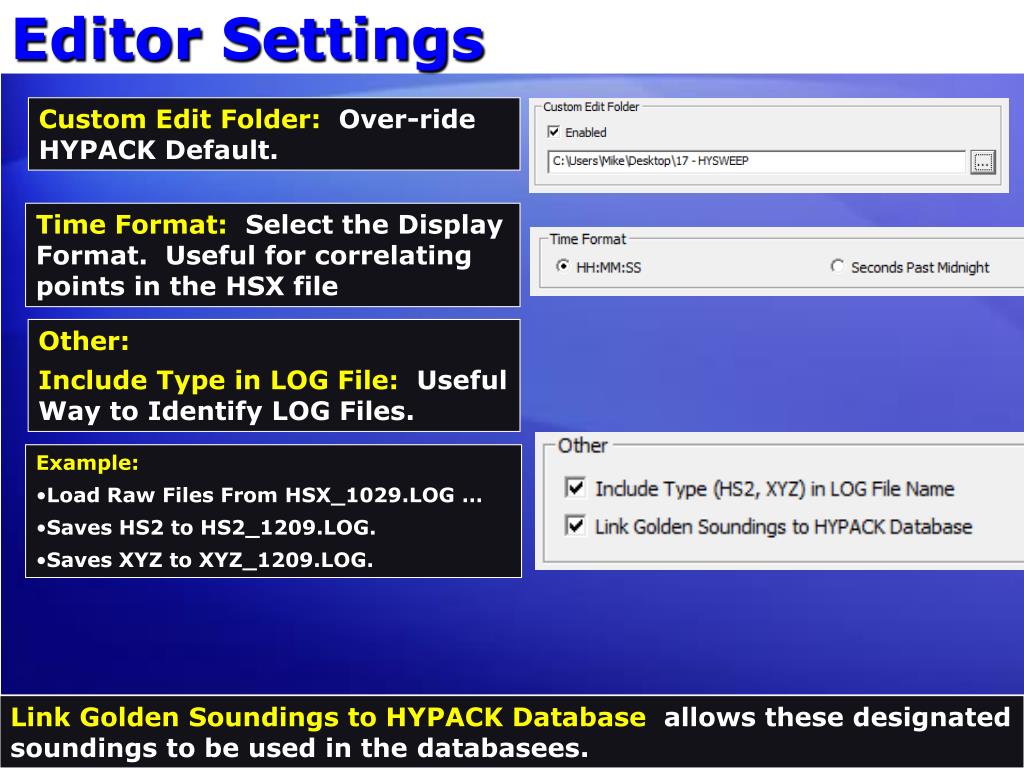The height and width of the screenshot is (768, 1024).
Task: Click the bottom 'Link Golden Soundings to HYPACK Database' caption
Action: (x=328, y=717)
